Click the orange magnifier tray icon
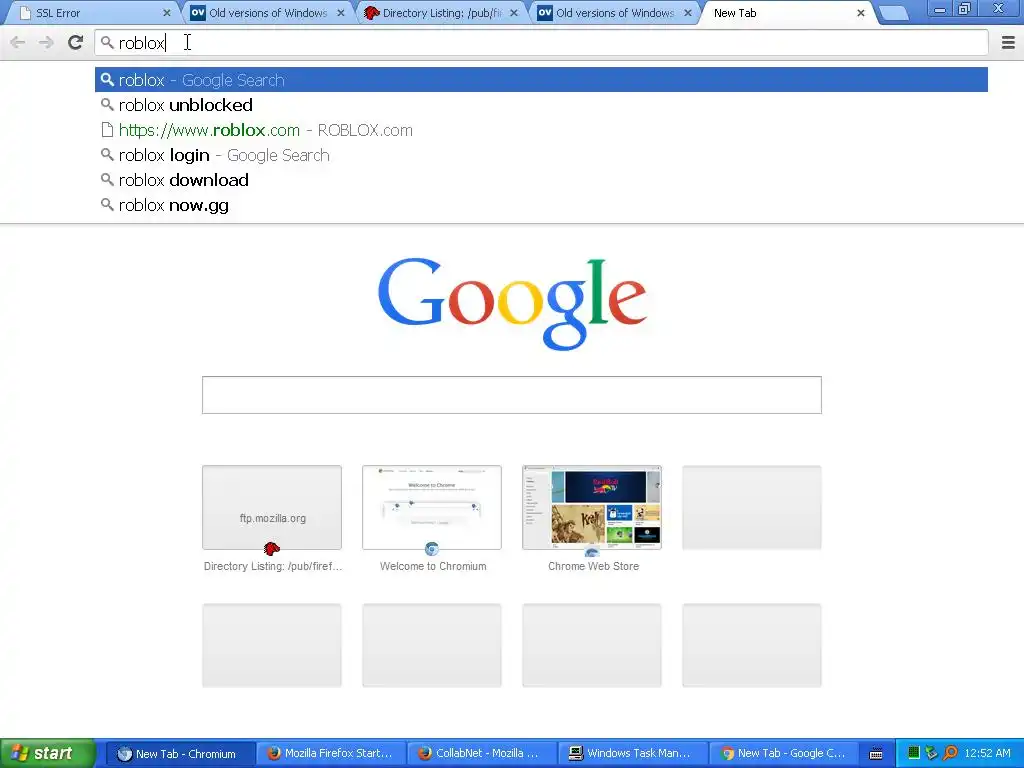The image size is (1024, 768). (950, 754)
